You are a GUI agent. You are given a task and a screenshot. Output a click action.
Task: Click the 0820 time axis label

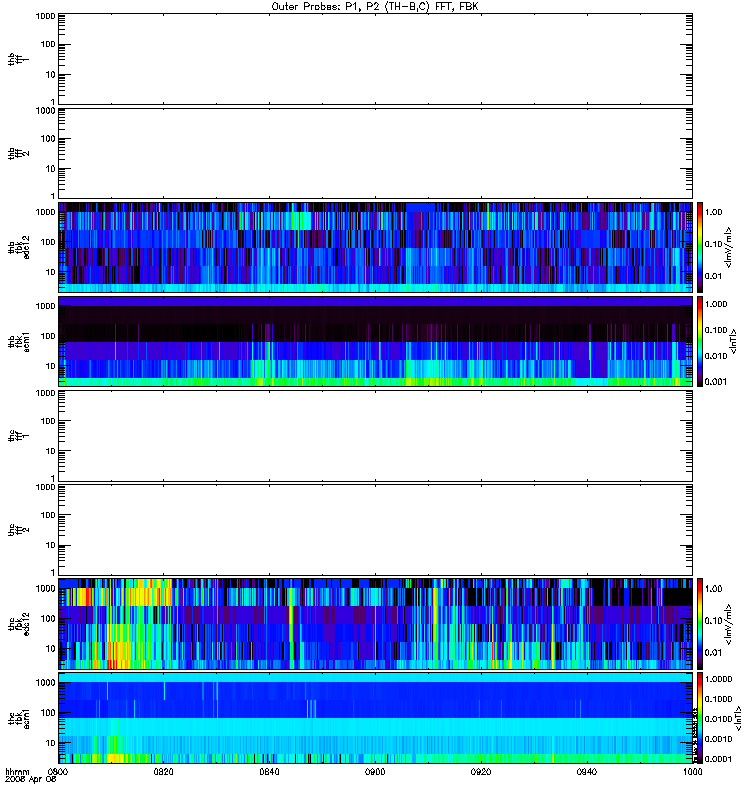[x=163, y=772]
